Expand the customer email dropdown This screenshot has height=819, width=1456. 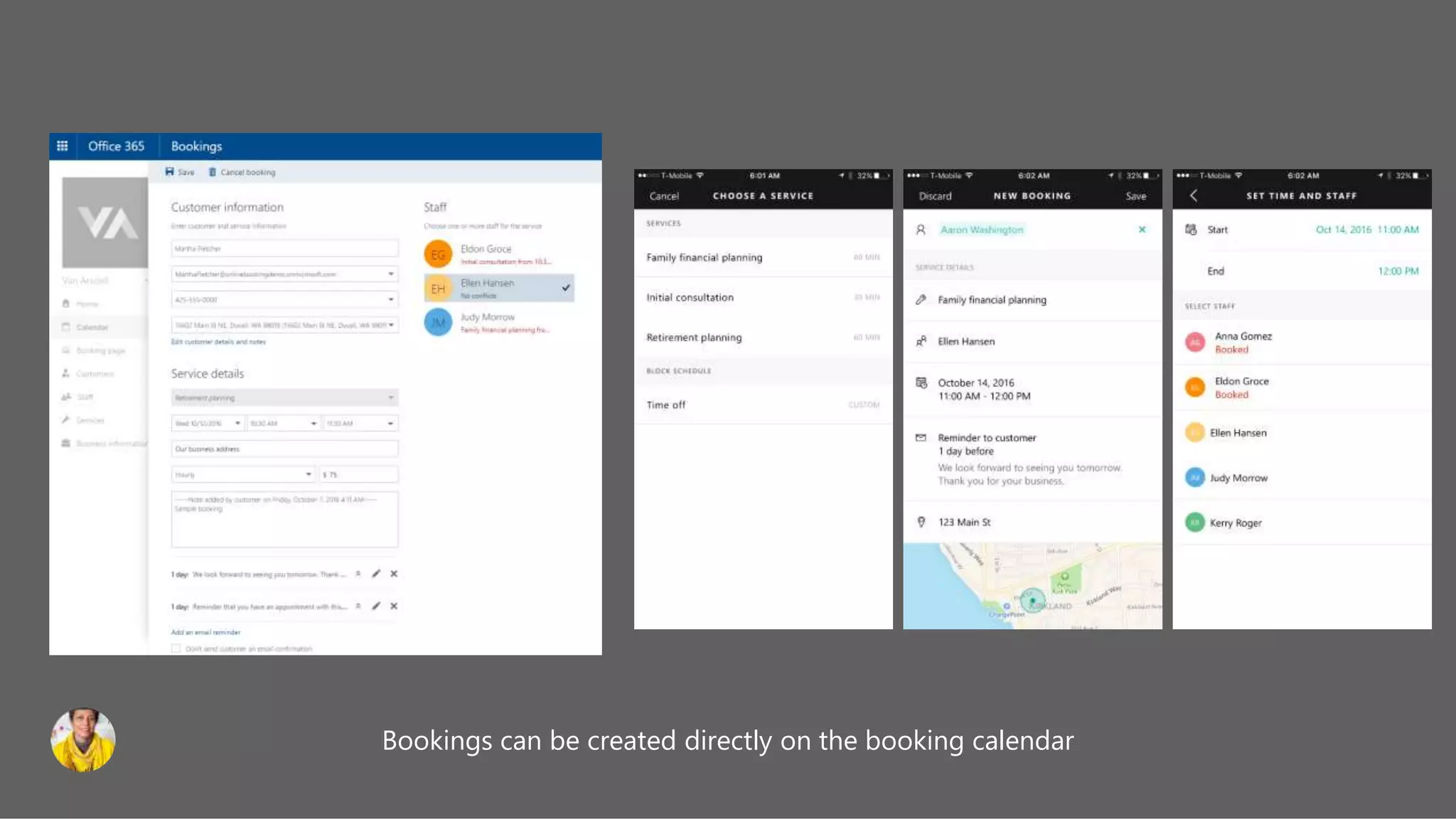coord(391,274)
